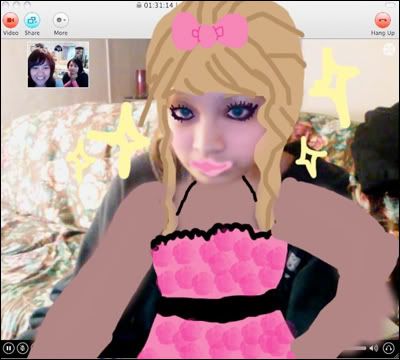
Task: Click the "Hang Up" text label
Action: click(x=383, y=33)
